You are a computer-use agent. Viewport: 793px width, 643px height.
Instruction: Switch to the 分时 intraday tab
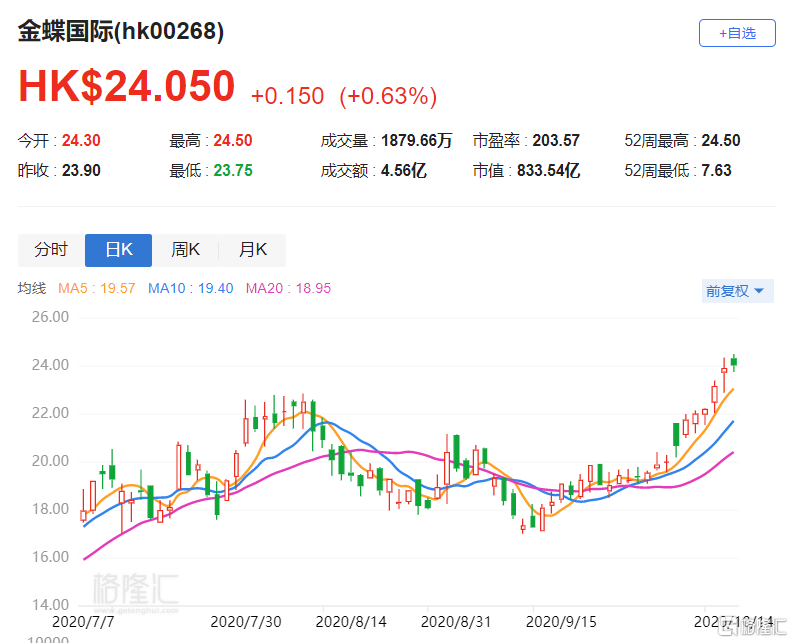(x=51, y=250)
